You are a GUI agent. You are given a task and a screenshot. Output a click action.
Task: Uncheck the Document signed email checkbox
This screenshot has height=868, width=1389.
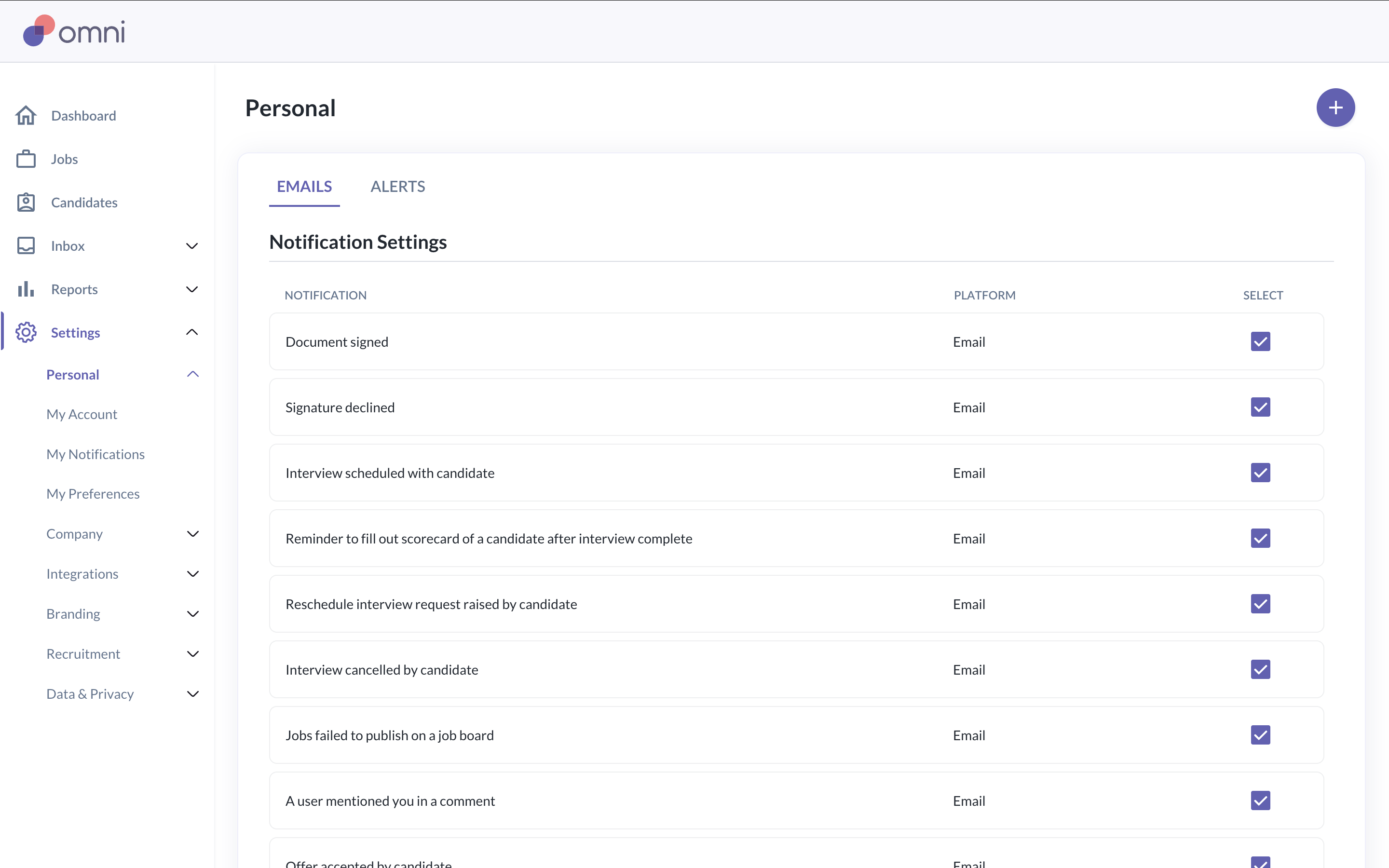(x=1260, y=341)
